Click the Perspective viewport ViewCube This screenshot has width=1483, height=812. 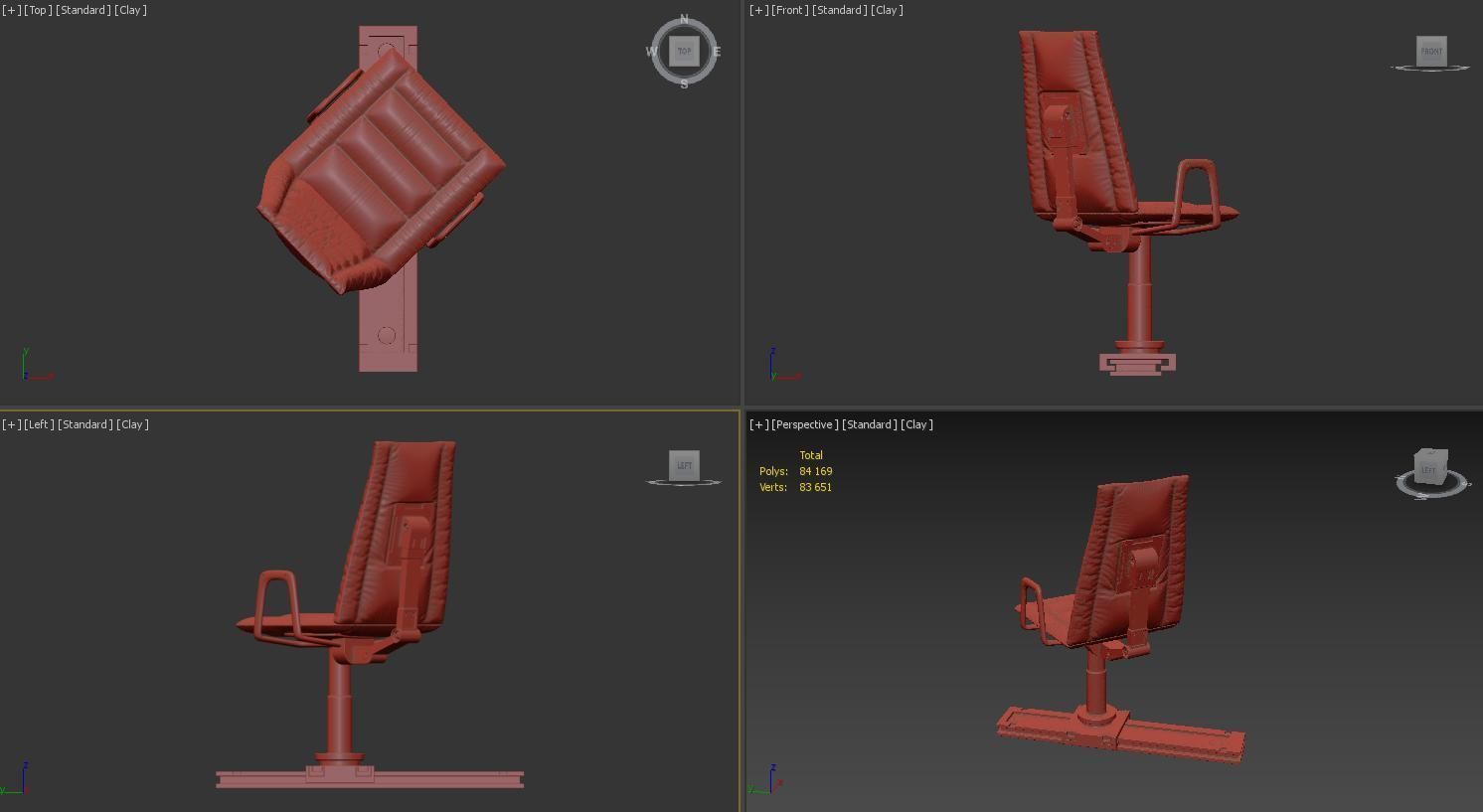coord(1429,467)
